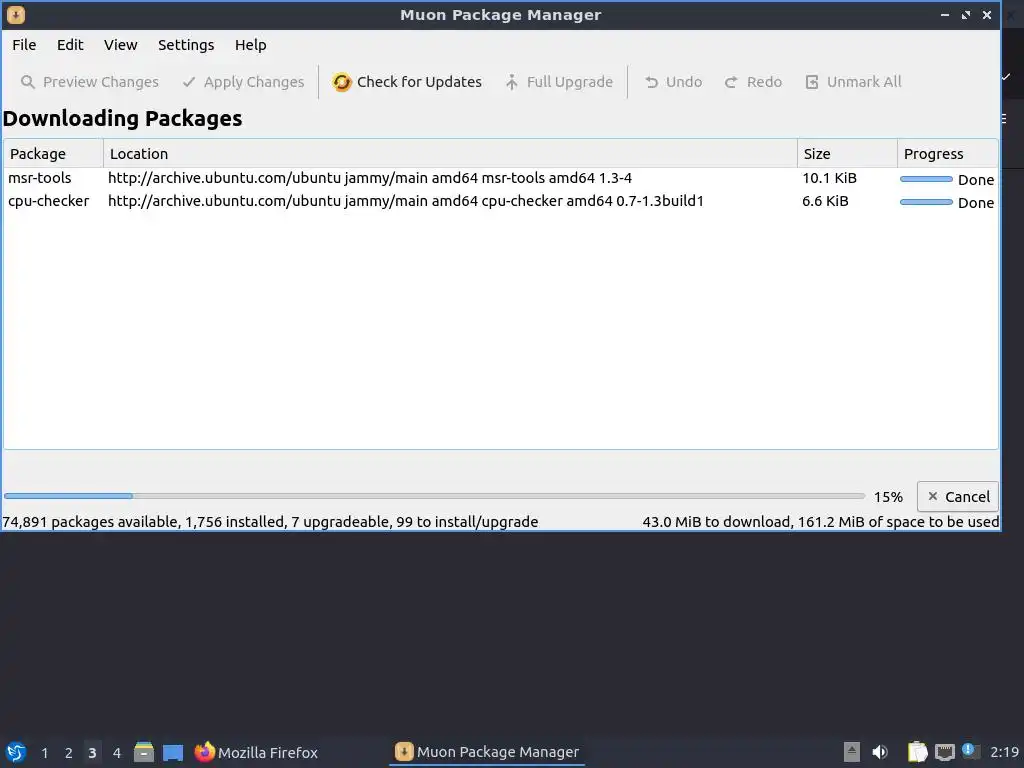This screenshot has width=1024, height=768.
Task: Click Muon Package Manager taskbar entry
Action: pyautogui.click(x=487, y=752)
